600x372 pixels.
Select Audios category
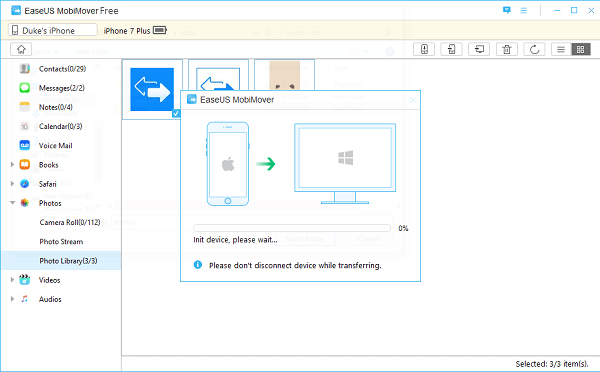pyautogui.click(x=50, y=299)
